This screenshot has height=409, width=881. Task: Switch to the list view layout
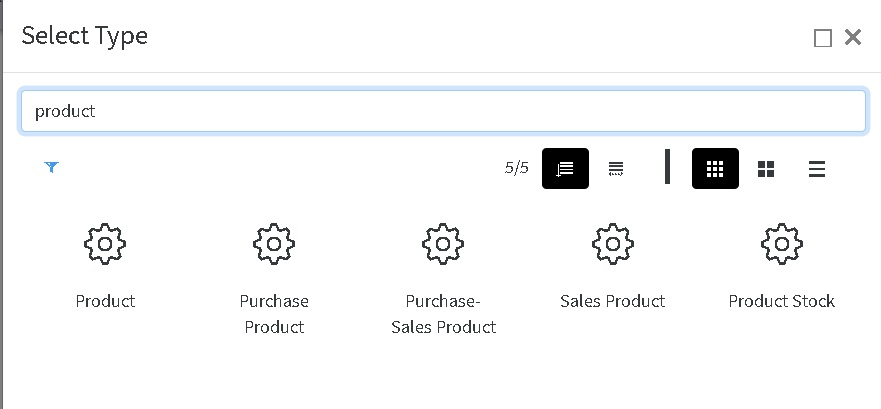[817, 169]
